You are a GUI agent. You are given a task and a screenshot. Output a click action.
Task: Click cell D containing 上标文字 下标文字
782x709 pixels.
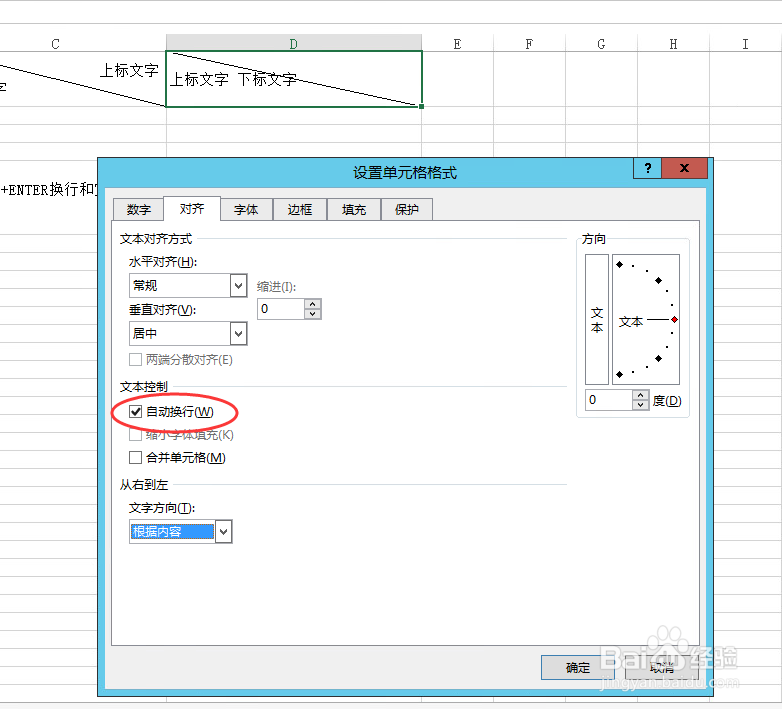[x=294, y=79]
